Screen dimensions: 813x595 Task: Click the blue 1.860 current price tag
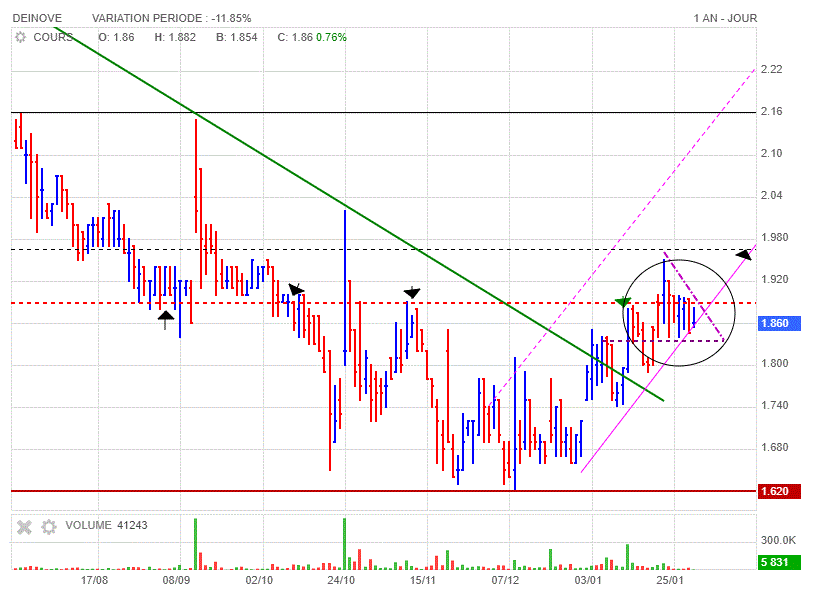point(779,324)
